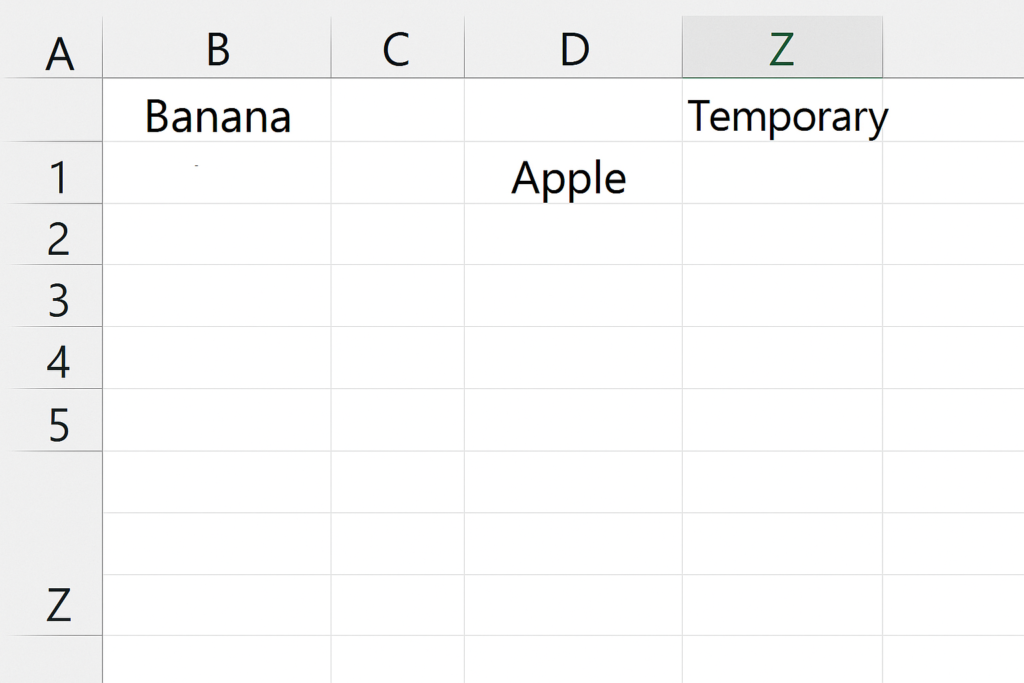
Task: Click the cell containing Temporary
Action: click(x=782, y=110)
